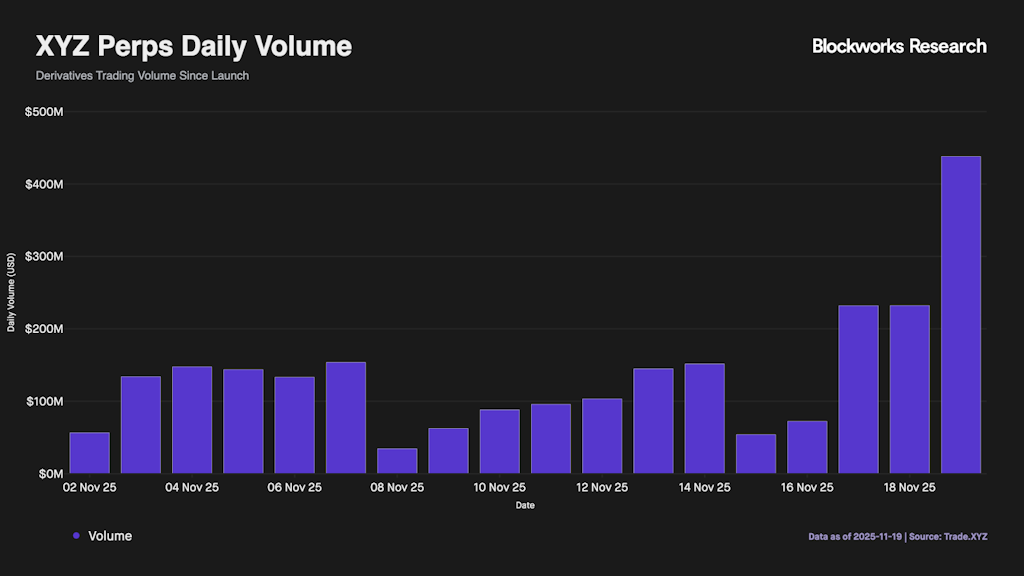Click the $0M y-axis label

tap(50, 473)
